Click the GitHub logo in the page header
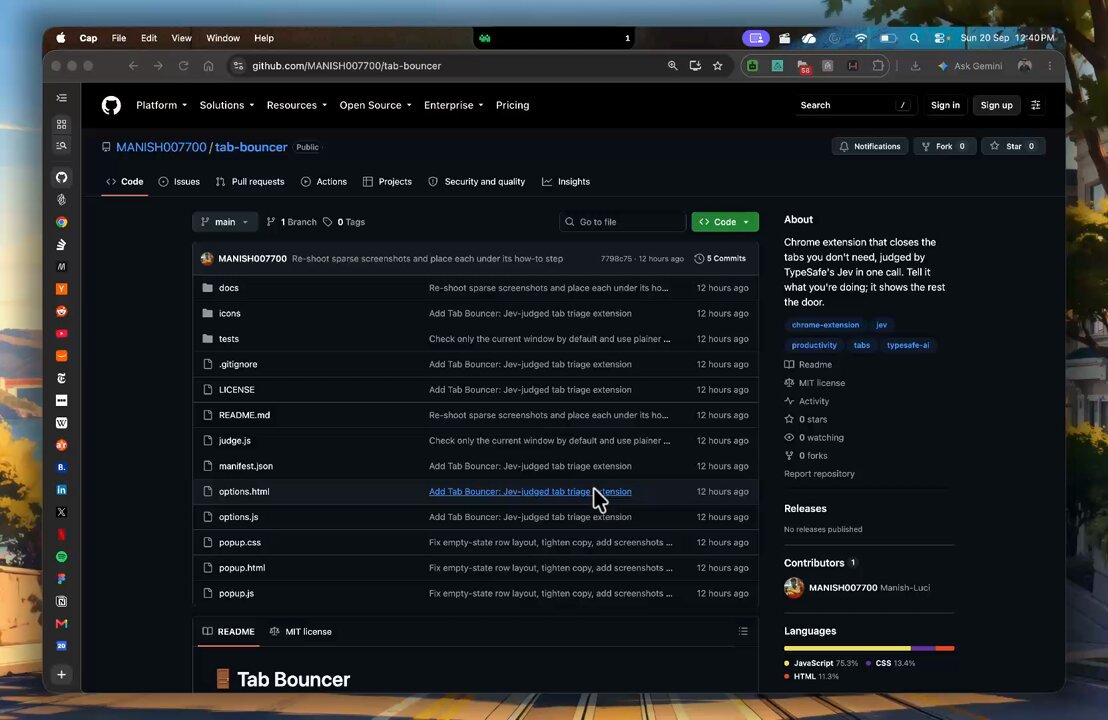Viewport: 1108px width, 720px height. tap(111, 105)
